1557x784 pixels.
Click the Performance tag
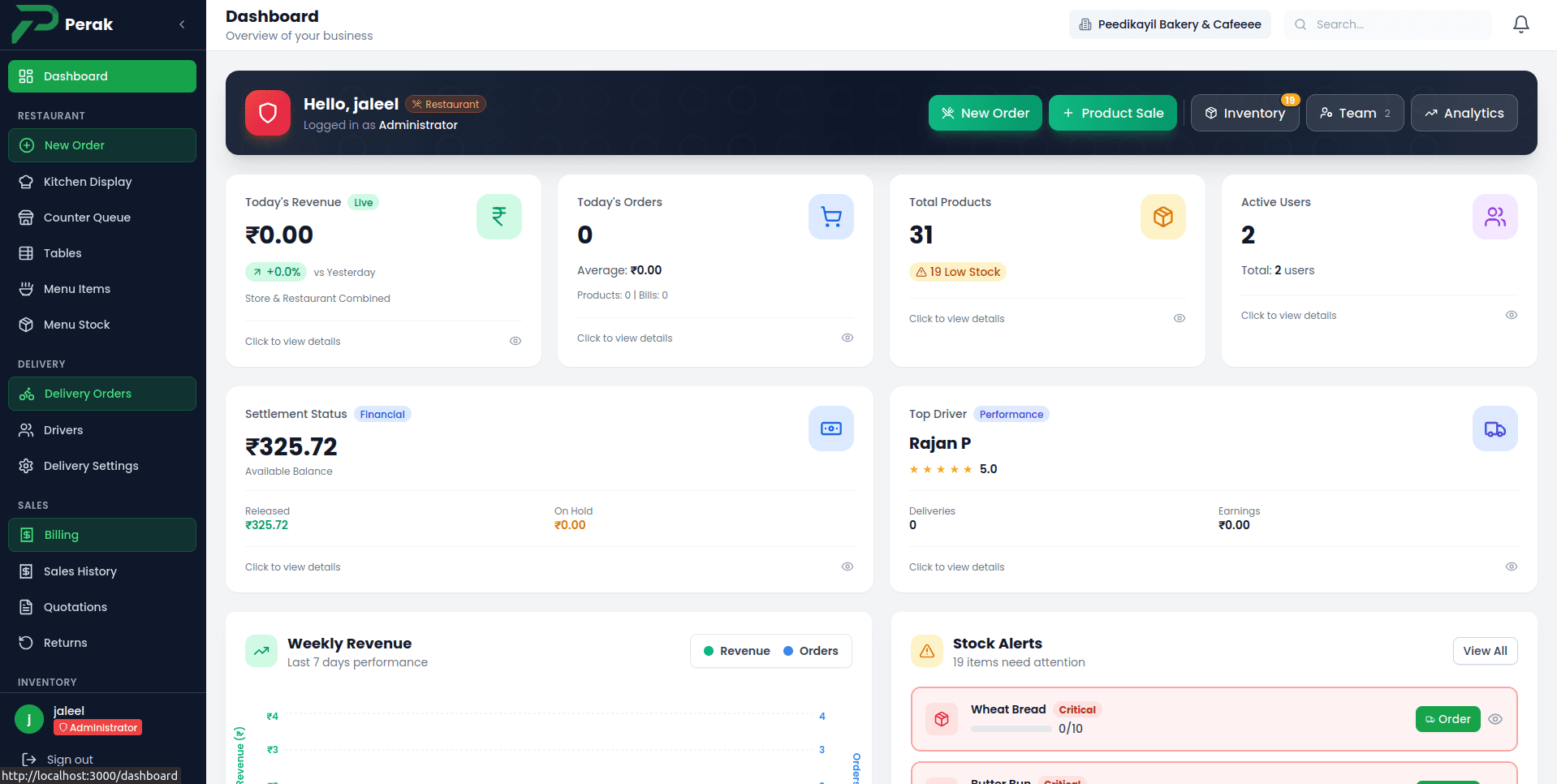(x=1011, y=414)
